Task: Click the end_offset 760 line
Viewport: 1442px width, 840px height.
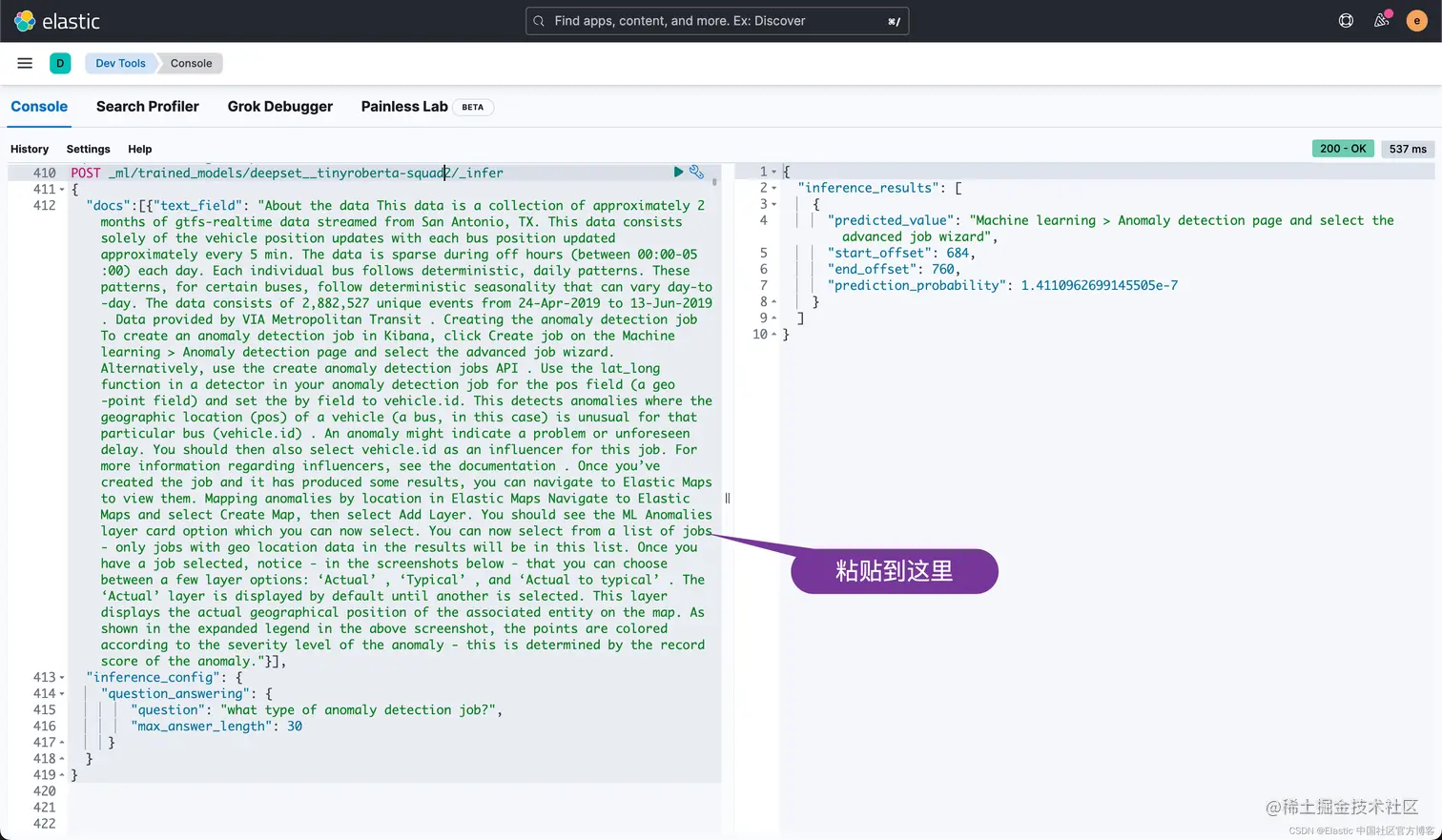Action: (894, 269)
